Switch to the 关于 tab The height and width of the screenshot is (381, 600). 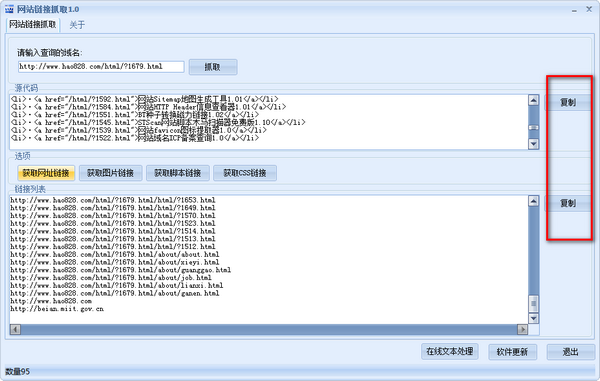(77, 25)
